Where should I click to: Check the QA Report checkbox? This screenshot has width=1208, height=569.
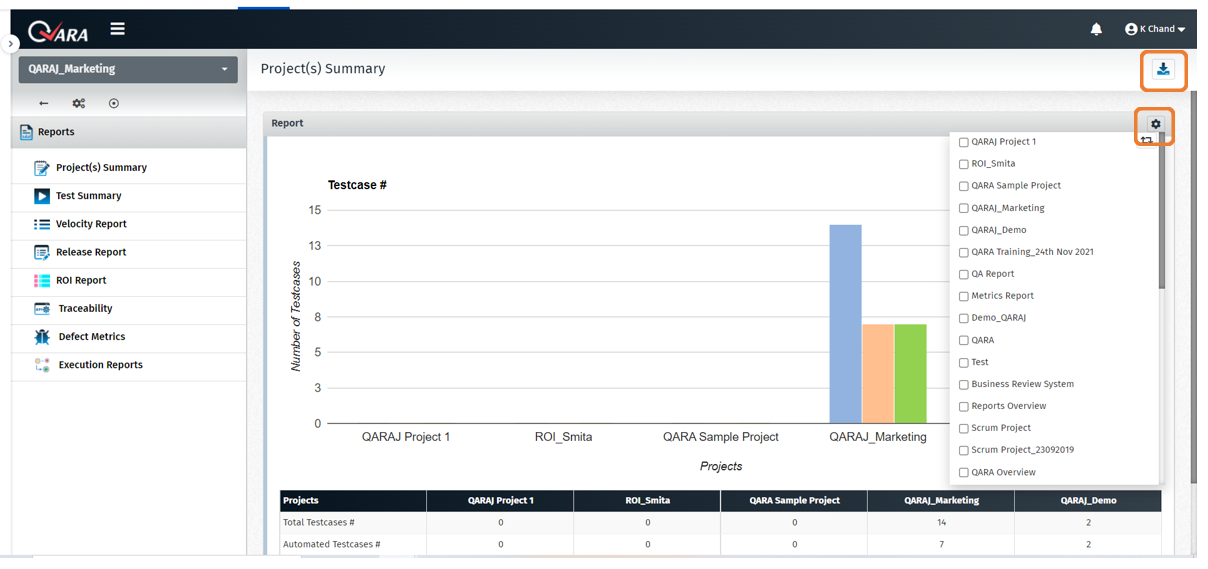pyautogui.click(x=963, y=274)
